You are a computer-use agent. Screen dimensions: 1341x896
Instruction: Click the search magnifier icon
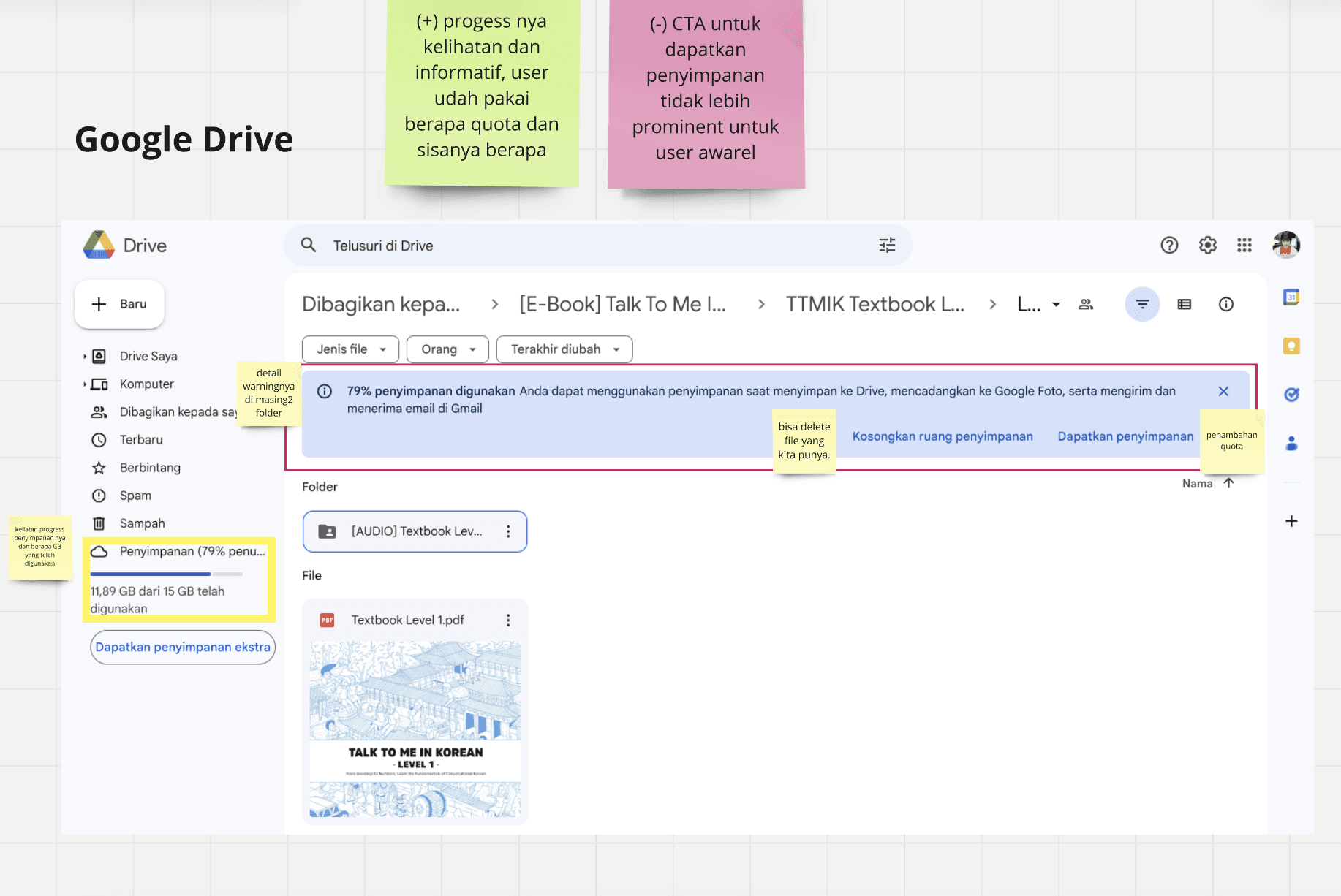point(309,246)
